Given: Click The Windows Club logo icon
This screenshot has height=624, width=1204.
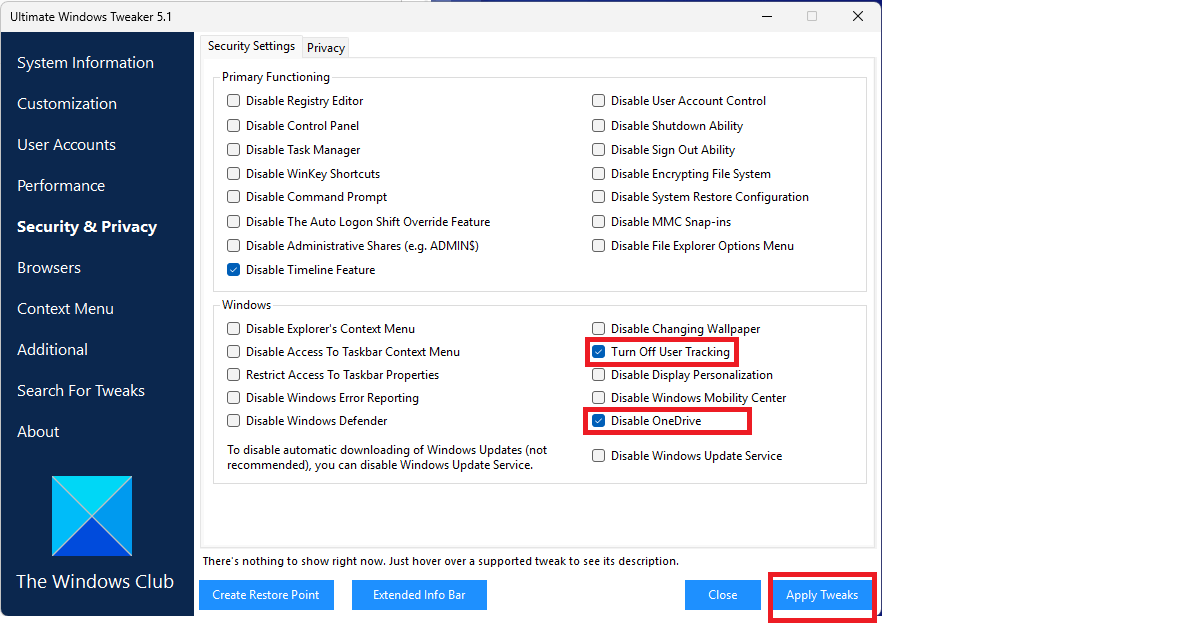Looking at the screenshot, I should click(92, 516).
